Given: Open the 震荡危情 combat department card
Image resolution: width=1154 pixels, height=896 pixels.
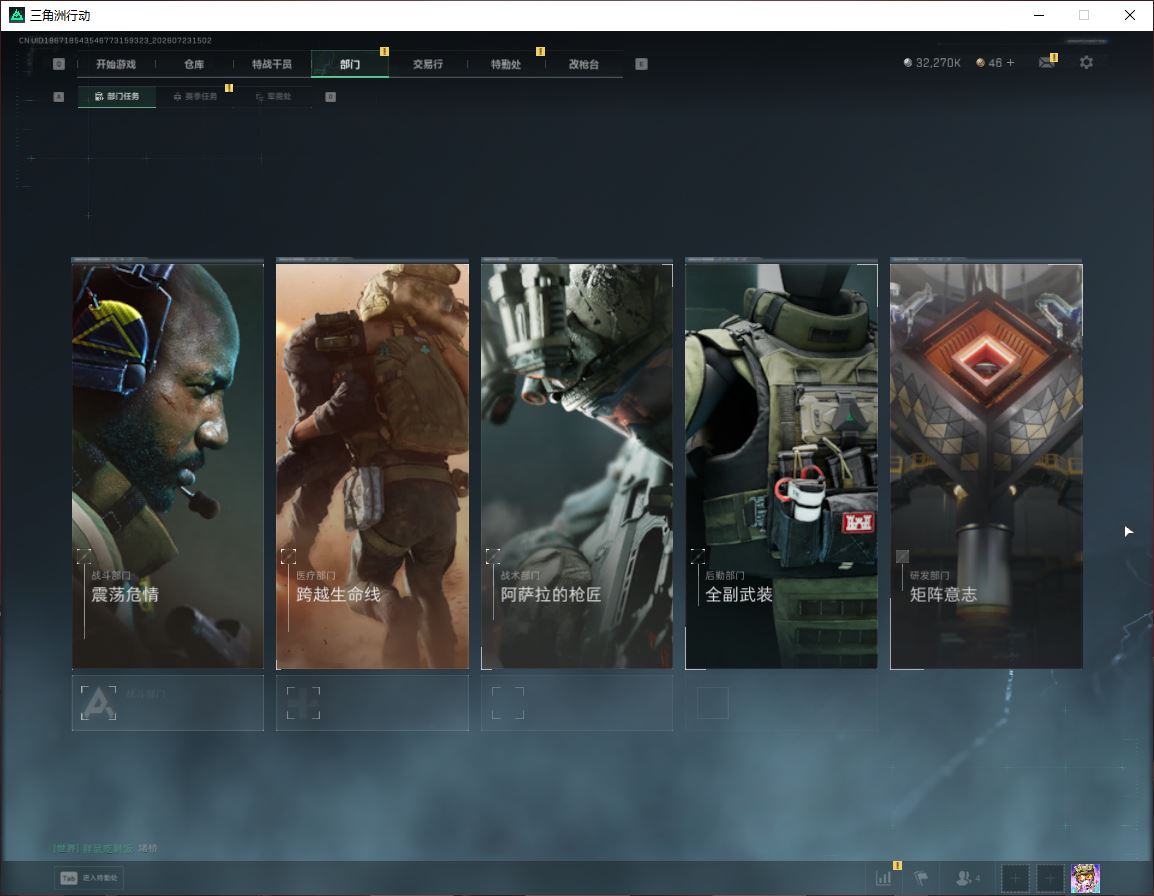Looking at the screenshot, I should (x=168, y=464).
